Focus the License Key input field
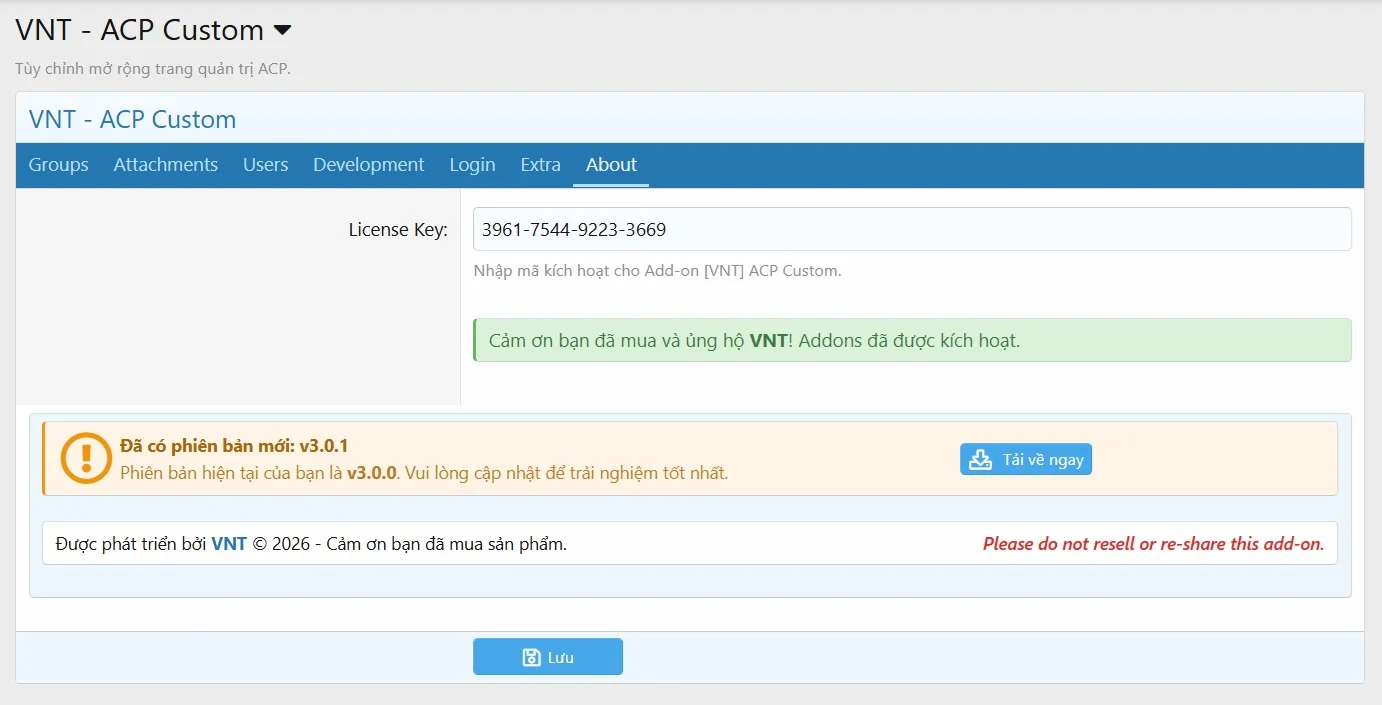 tap(912, 229)
